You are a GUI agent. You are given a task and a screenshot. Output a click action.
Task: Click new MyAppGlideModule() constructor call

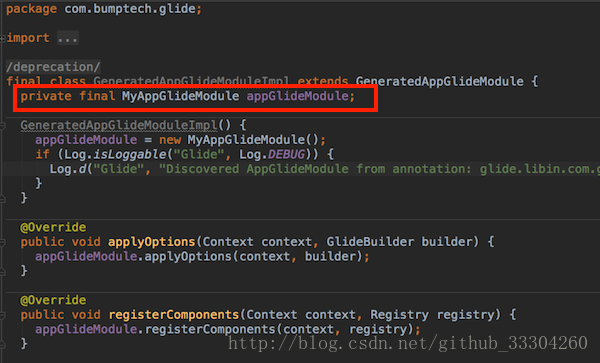tap(239, 140)
